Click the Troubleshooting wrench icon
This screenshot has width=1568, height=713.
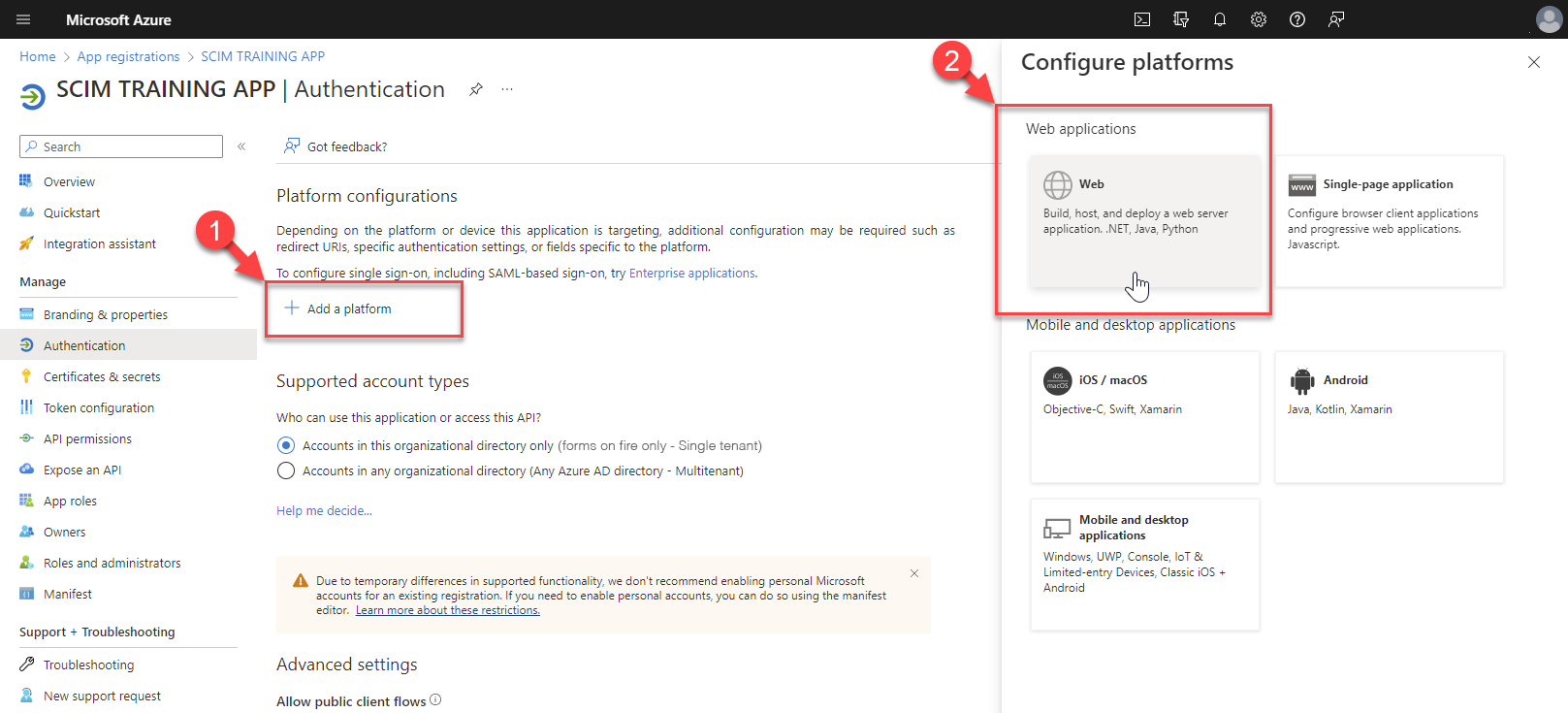tap(26, 664)
